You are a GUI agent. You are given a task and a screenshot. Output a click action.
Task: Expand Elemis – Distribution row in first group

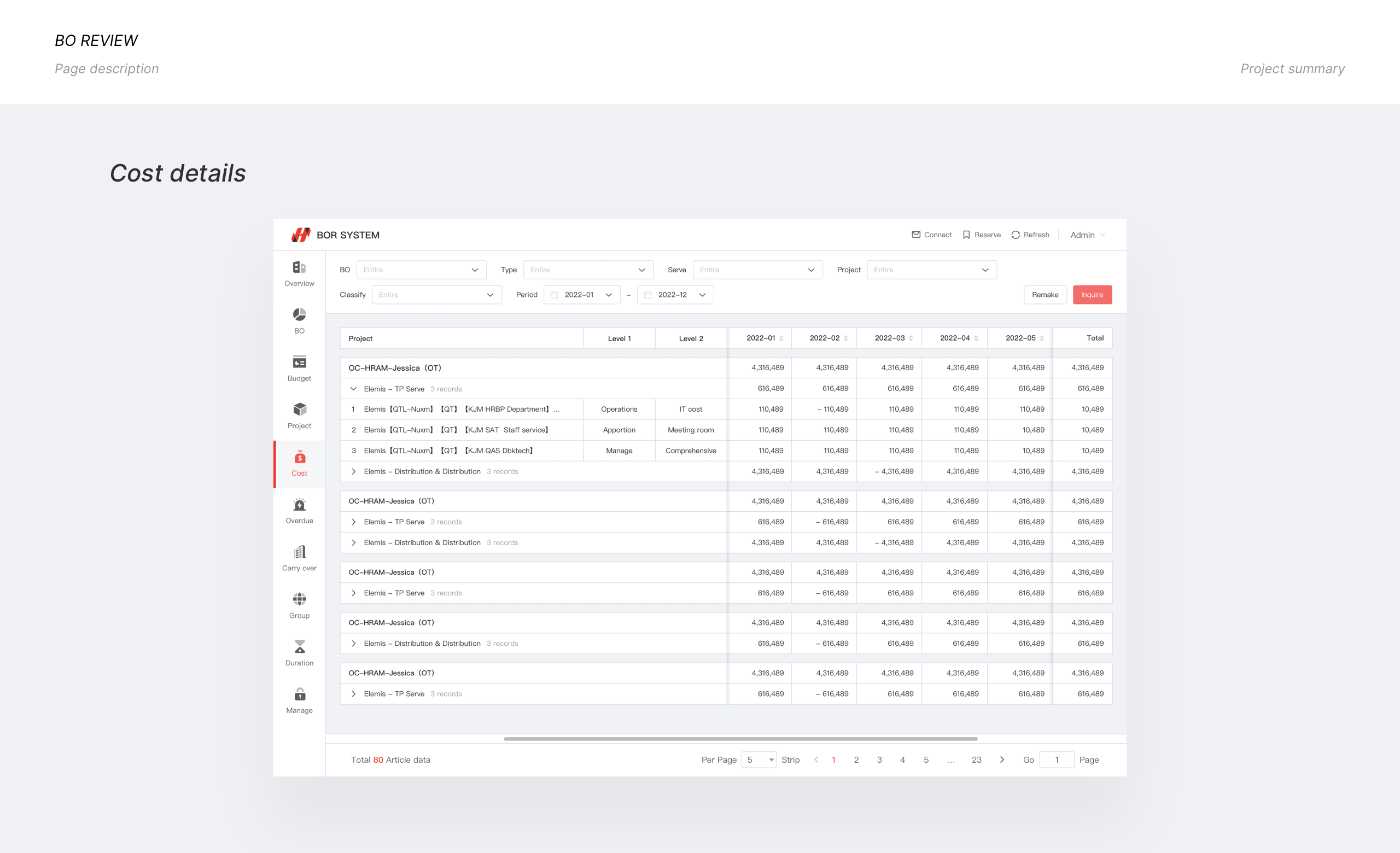click(x=353, y=471)
